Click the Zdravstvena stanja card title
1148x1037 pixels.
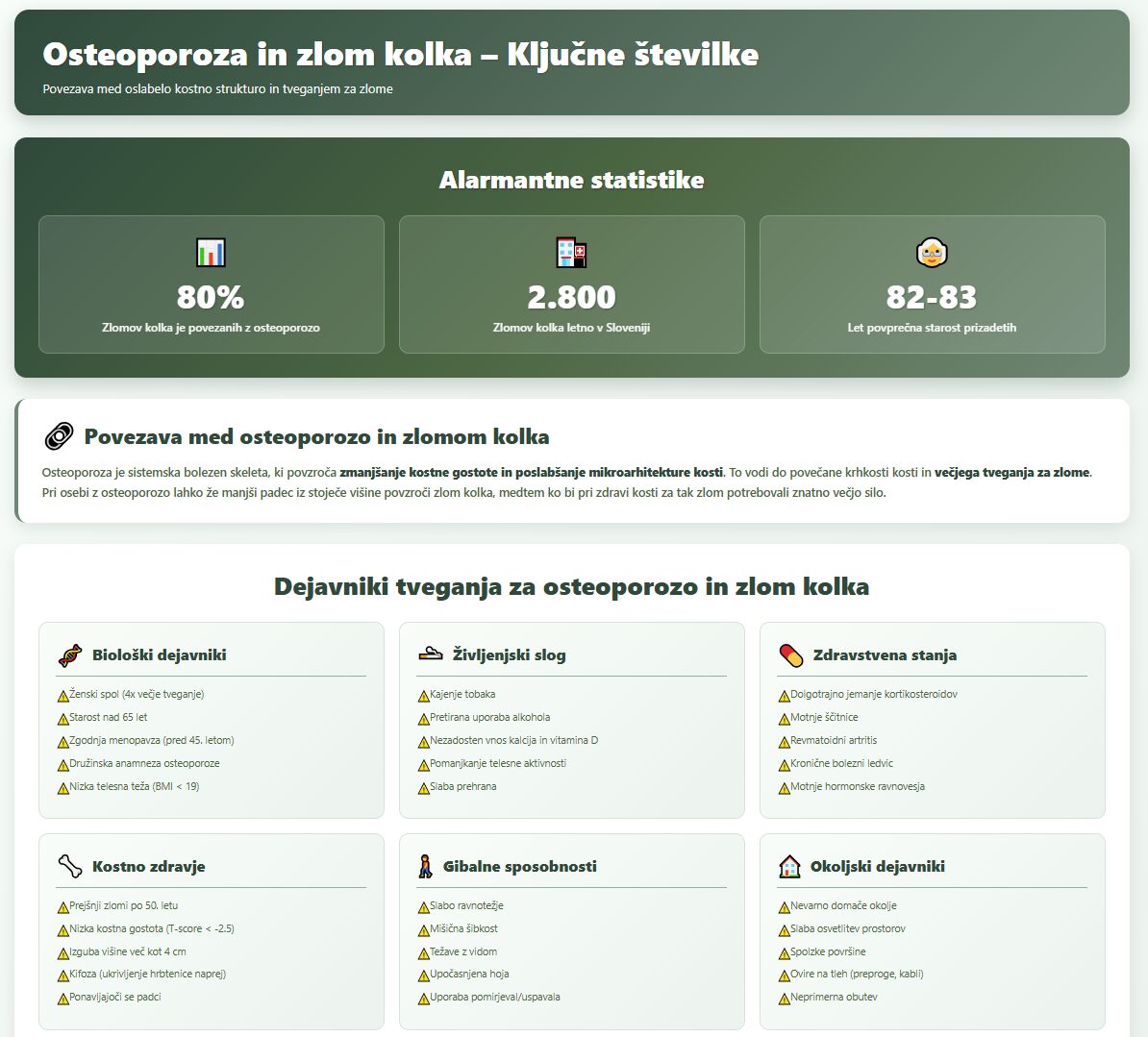click(885, 655)
